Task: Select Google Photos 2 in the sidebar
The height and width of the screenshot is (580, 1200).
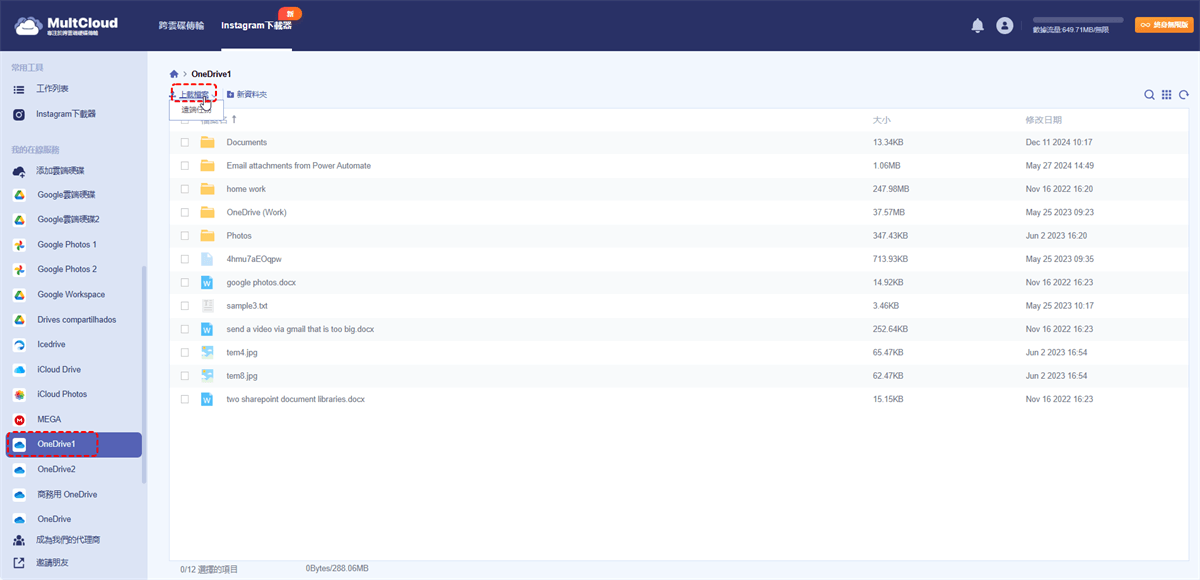Action: point(67,270)
